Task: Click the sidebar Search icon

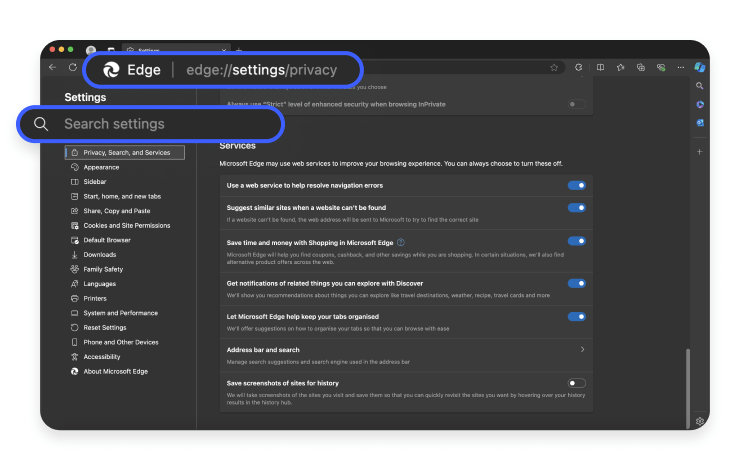Action: [x=700, y=86]
